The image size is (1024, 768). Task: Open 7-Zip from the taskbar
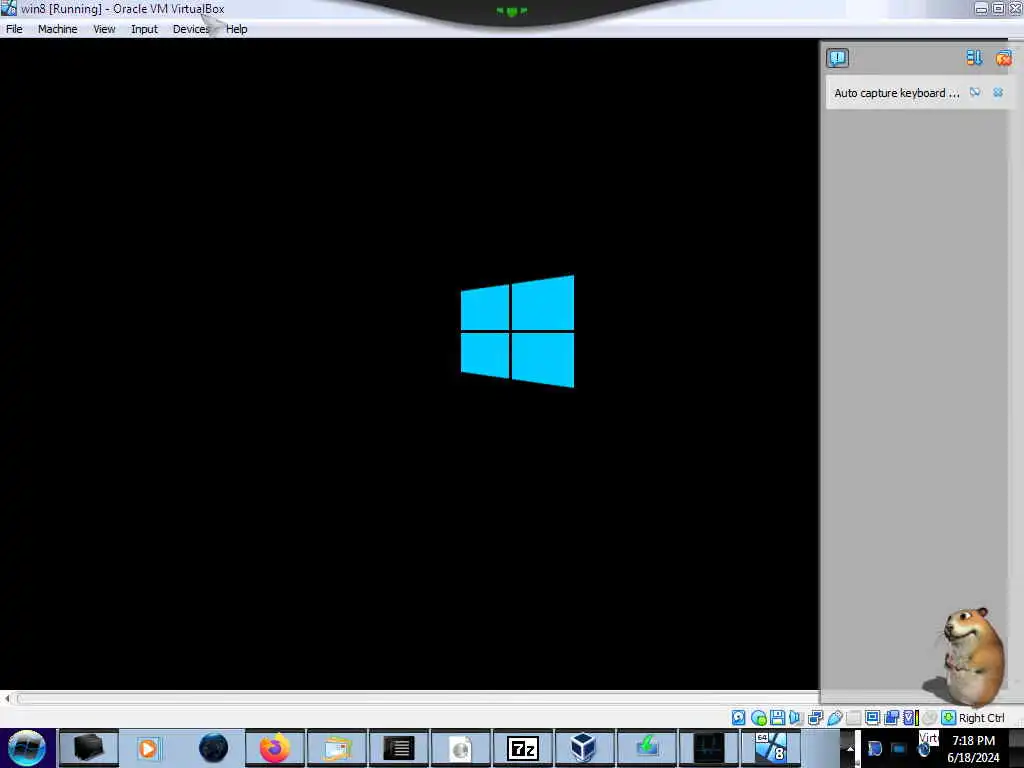[x=523, y=748]
